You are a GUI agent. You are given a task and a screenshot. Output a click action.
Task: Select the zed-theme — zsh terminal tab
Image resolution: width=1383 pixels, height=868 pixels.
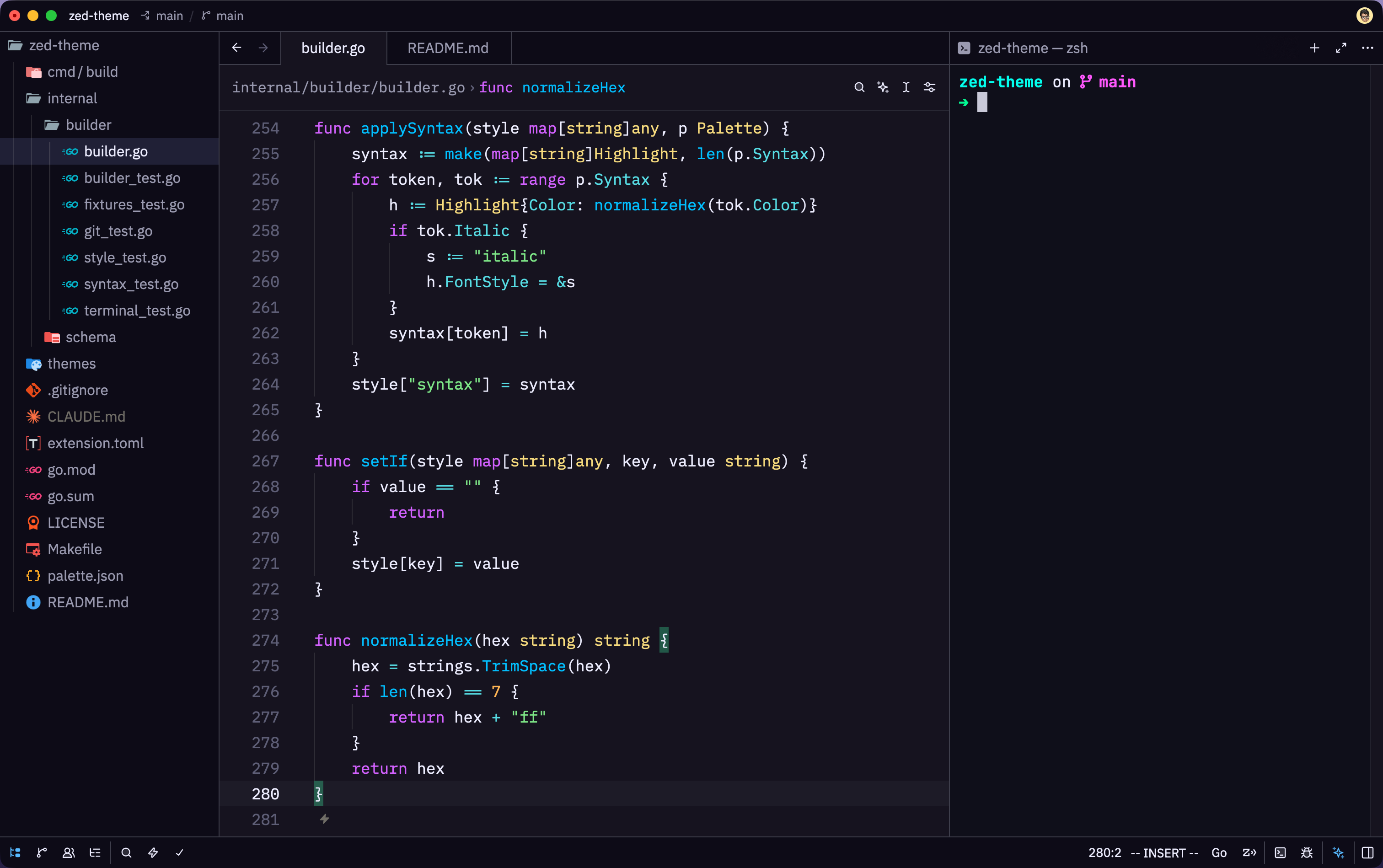[1024, 48]
